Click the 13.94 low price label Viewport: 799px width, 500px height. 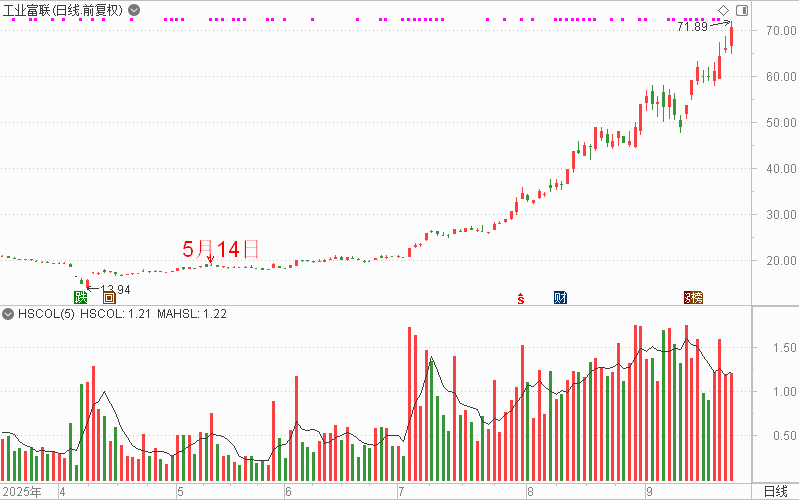[x=116, y=289]
